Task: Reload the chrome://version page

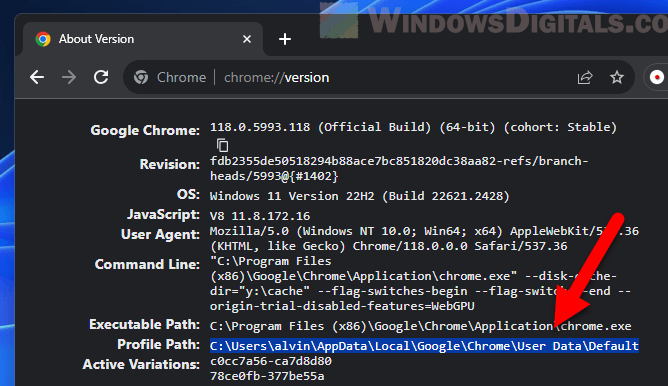Action: point(101,77)
